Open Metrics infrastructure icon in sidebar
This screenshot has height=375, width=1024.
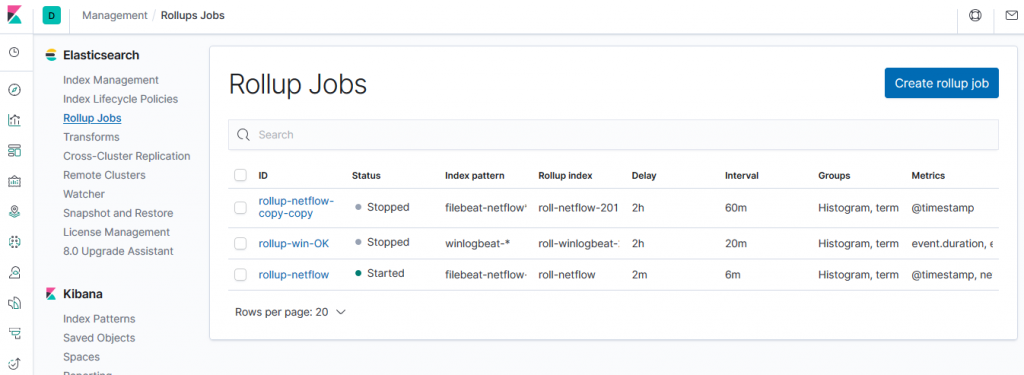pos(14,272)
